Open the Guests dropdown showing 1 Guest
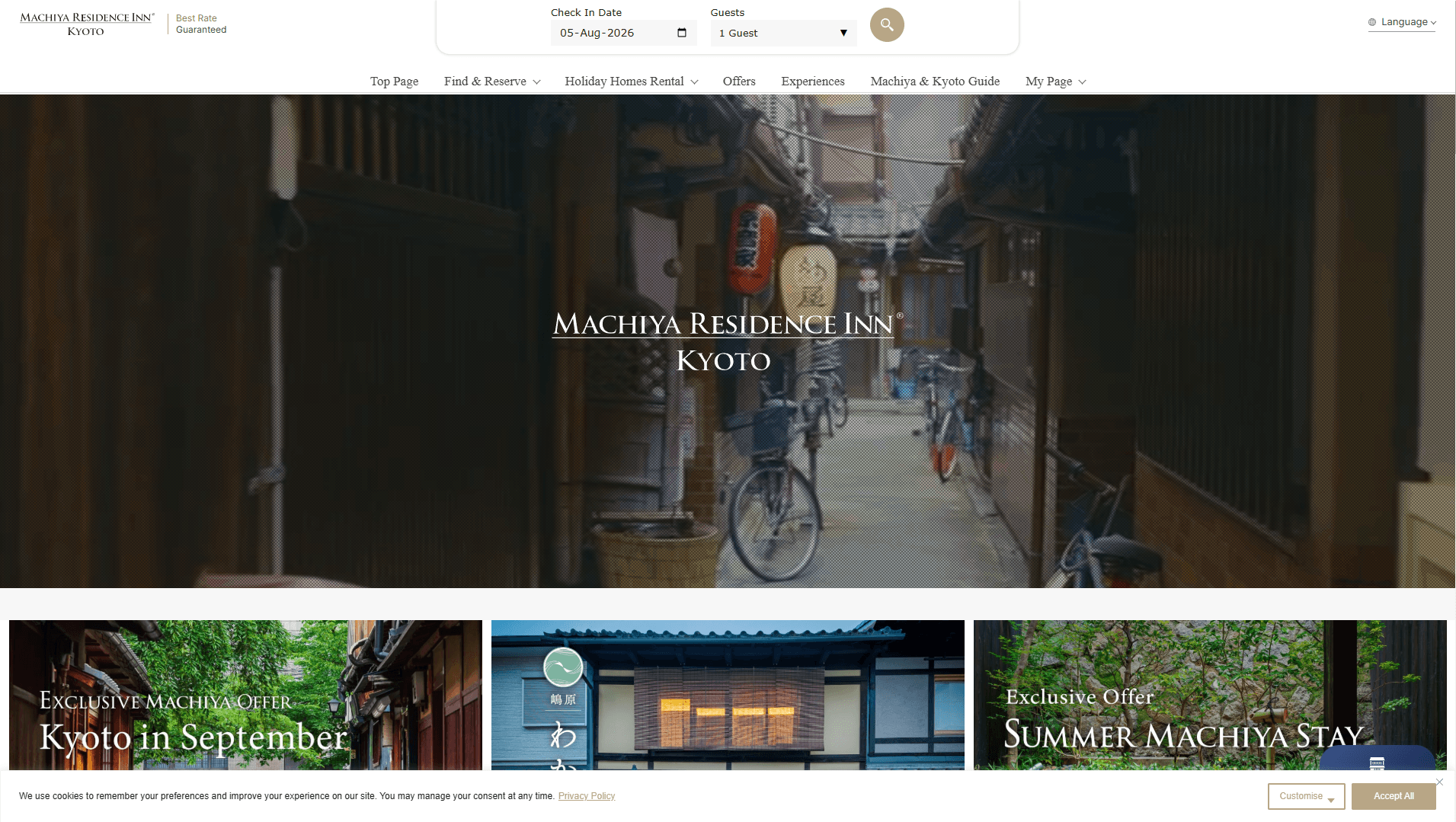The width and height of the screenshot is (1456, 822). [783, 33]
